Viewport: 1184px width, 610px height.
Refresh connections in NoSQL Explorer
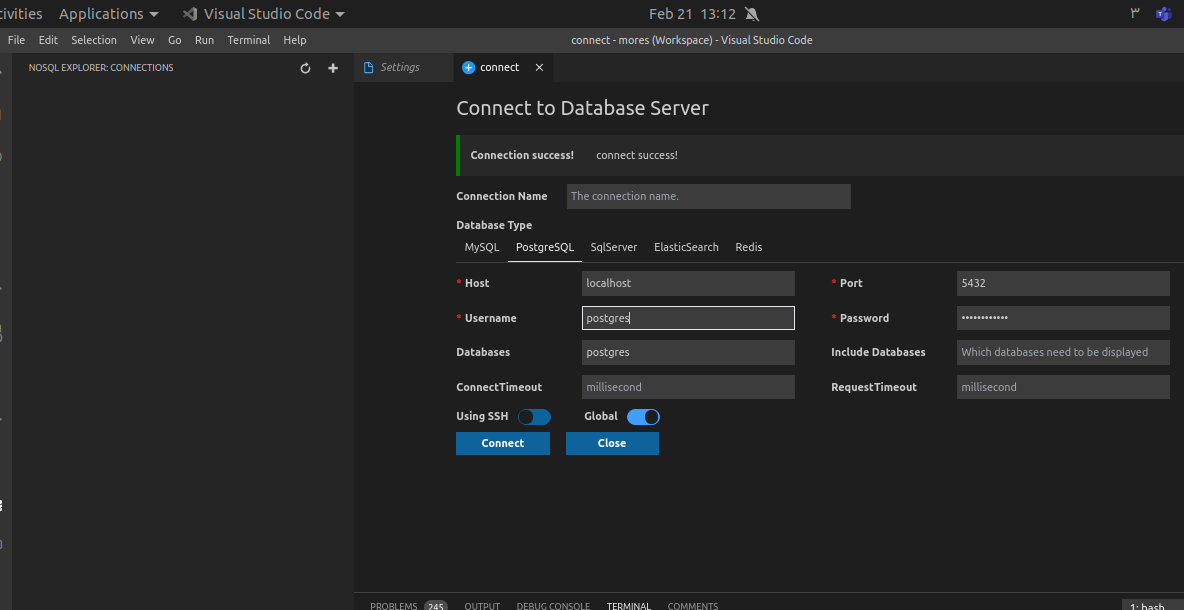305,68
